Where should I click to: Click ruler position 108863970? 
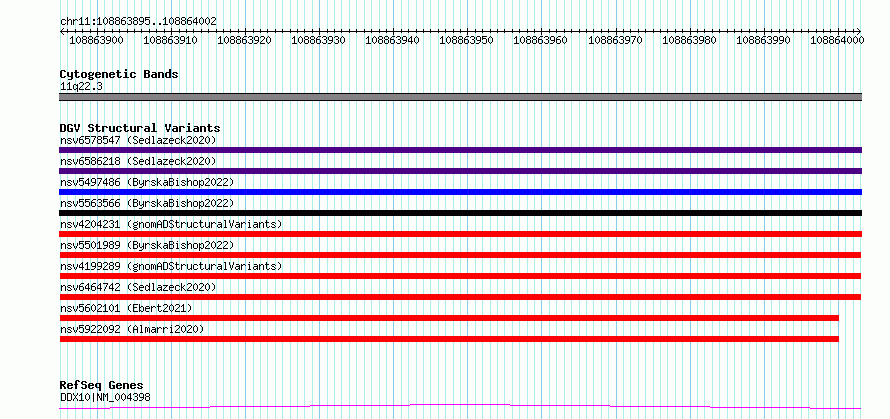(615, 40)
